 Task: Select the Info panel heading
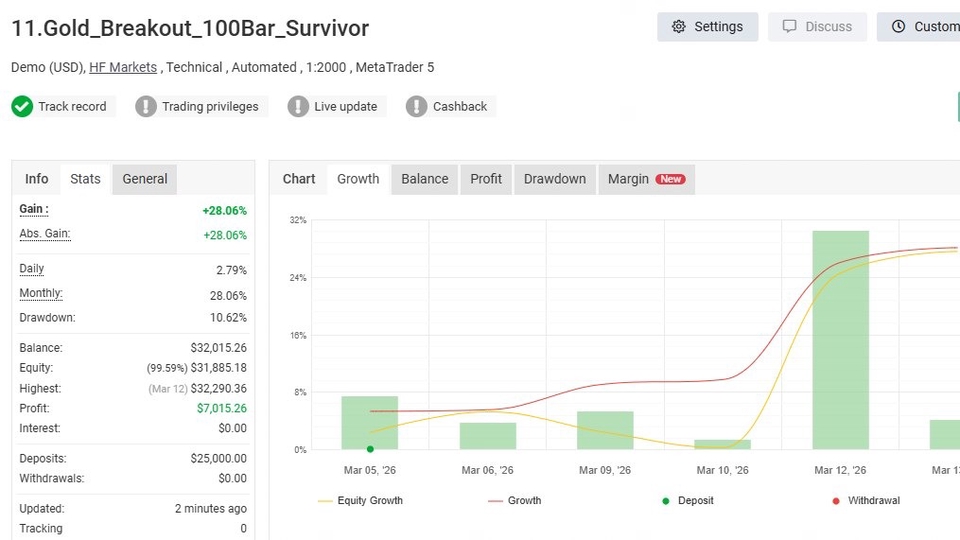[36, 179]
